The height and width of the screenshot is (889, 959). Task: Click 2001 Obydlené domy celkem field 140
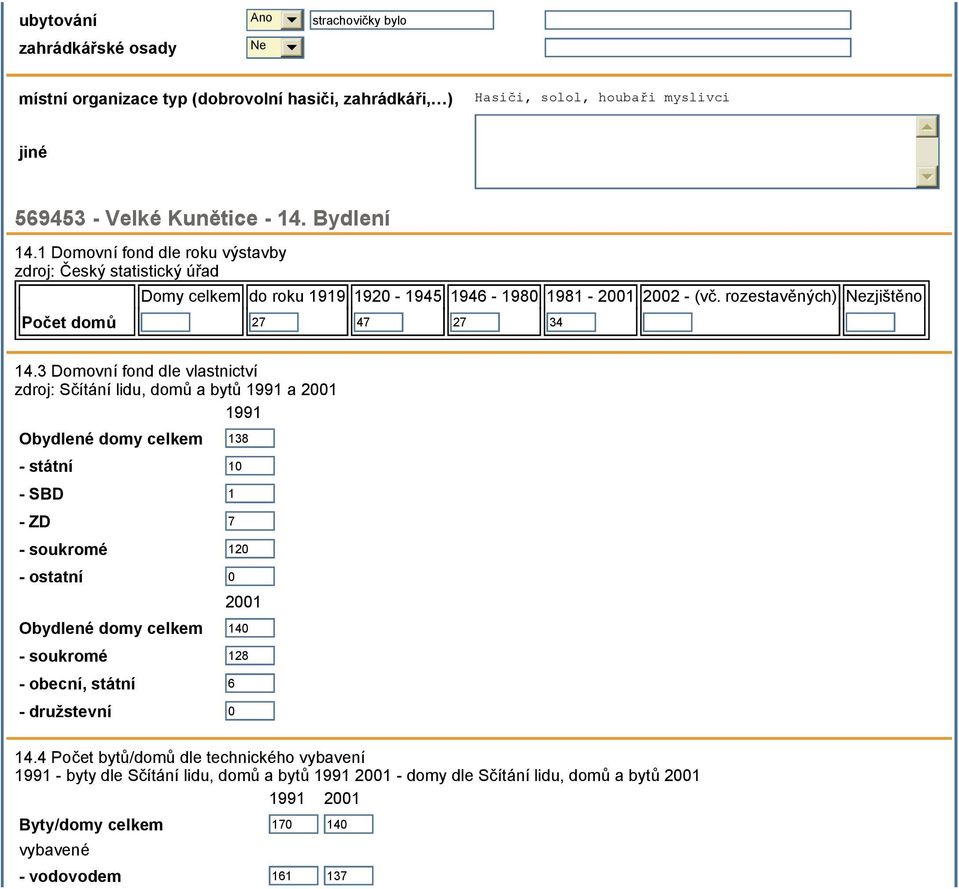[250, 628]
